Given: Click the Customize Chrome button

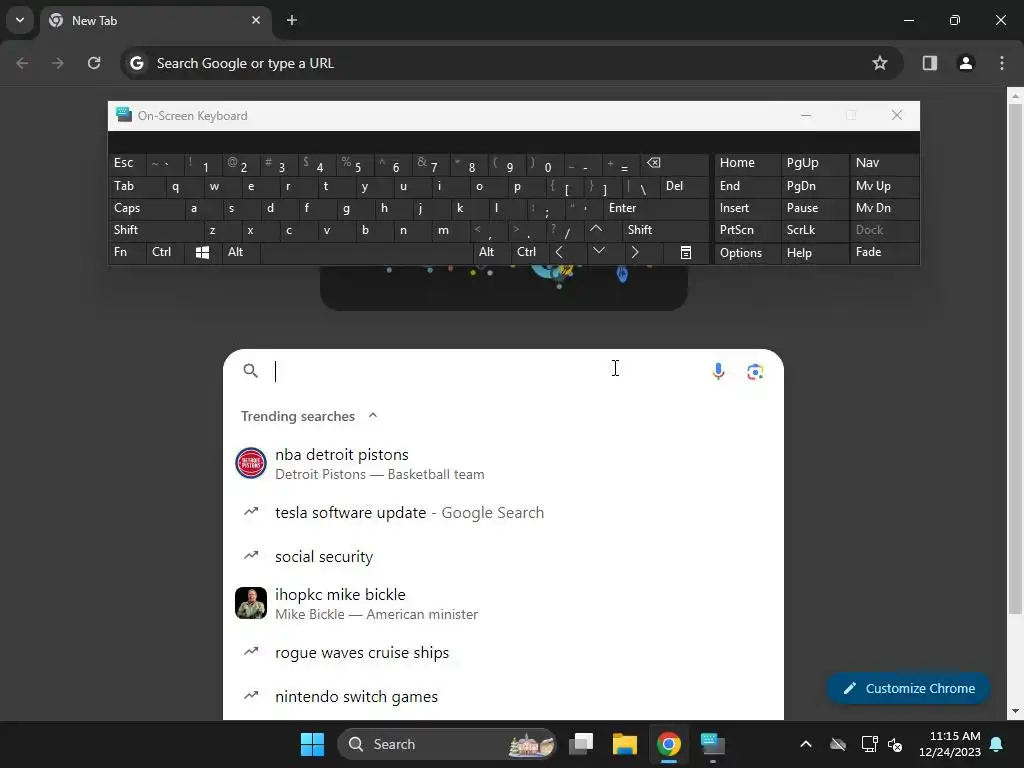Looking at the screenshot, I should [x=908, y=688].
